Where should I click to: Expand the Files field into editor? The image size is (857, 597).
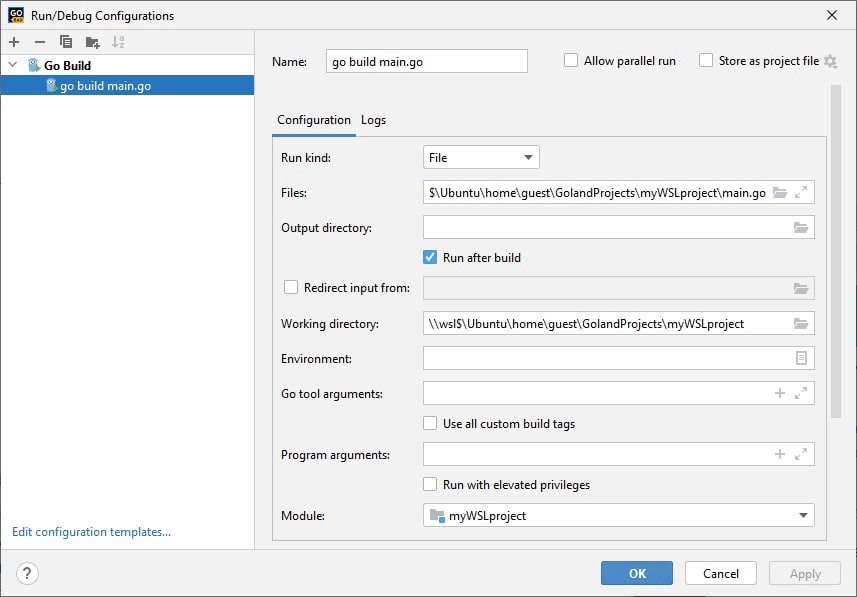[802, 192]
